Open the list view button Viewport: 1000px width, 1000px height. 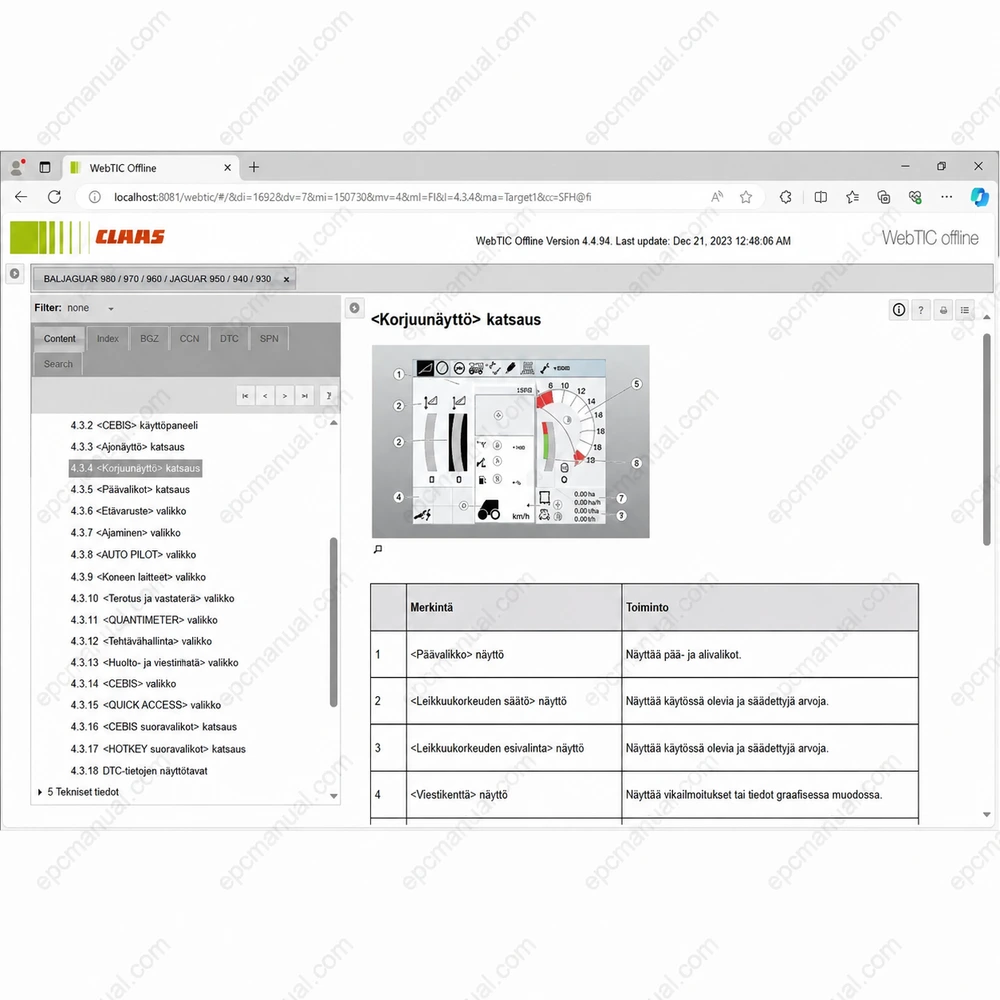(965, 310)
